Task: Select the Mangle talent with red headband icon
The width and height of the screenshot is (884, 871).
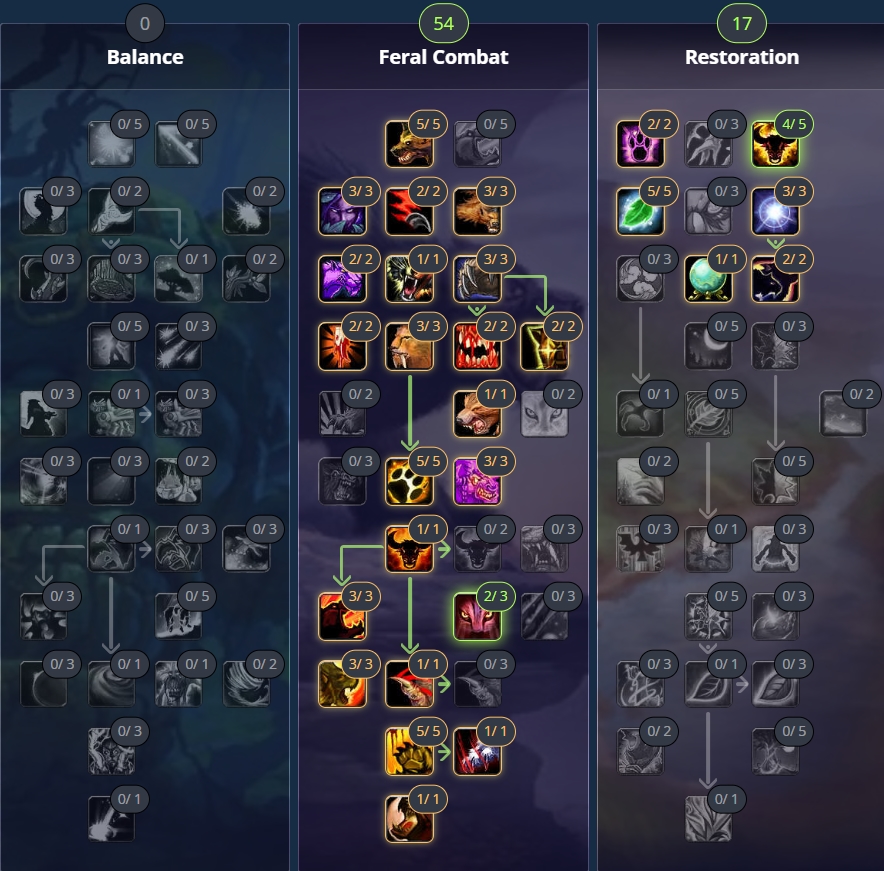Action: [409, 684]
